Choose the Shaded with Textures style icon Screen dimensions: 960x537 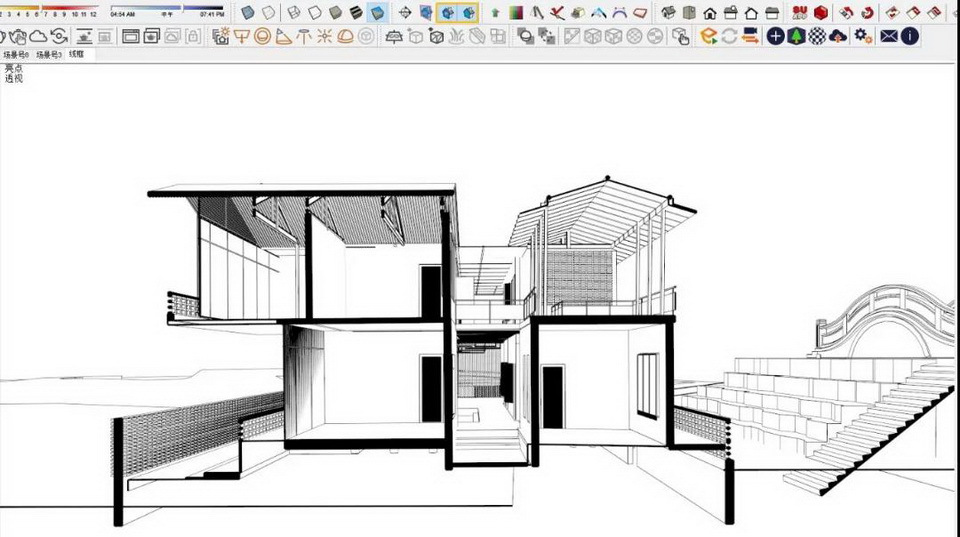pyautogui.click(x=356, y=12)
